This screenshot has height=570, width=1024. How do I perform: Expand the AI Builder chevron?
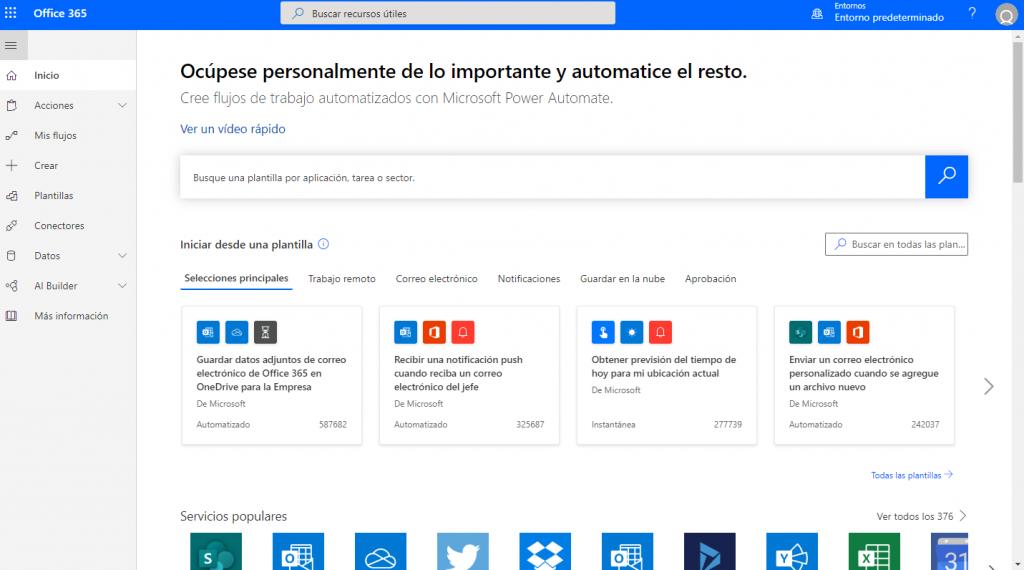pyautogui.click(x=122, y=286)
